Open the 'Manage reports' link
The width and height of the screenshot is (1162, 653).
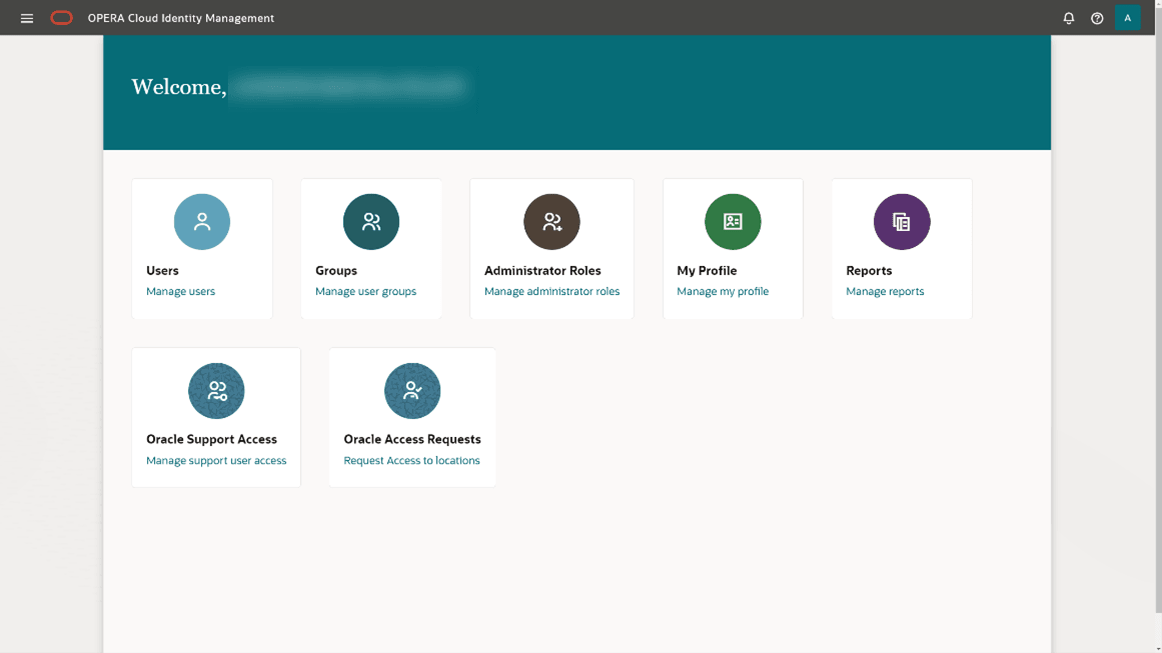click(x=885, y=291)
